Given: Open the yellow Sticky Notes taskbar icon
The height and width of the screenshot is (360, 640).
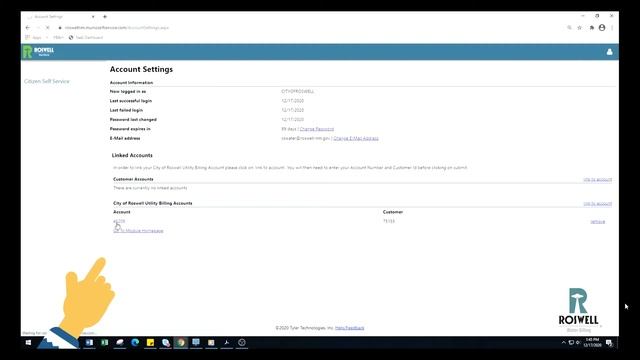Looking at the screenshot, I should tap(150, 342).
